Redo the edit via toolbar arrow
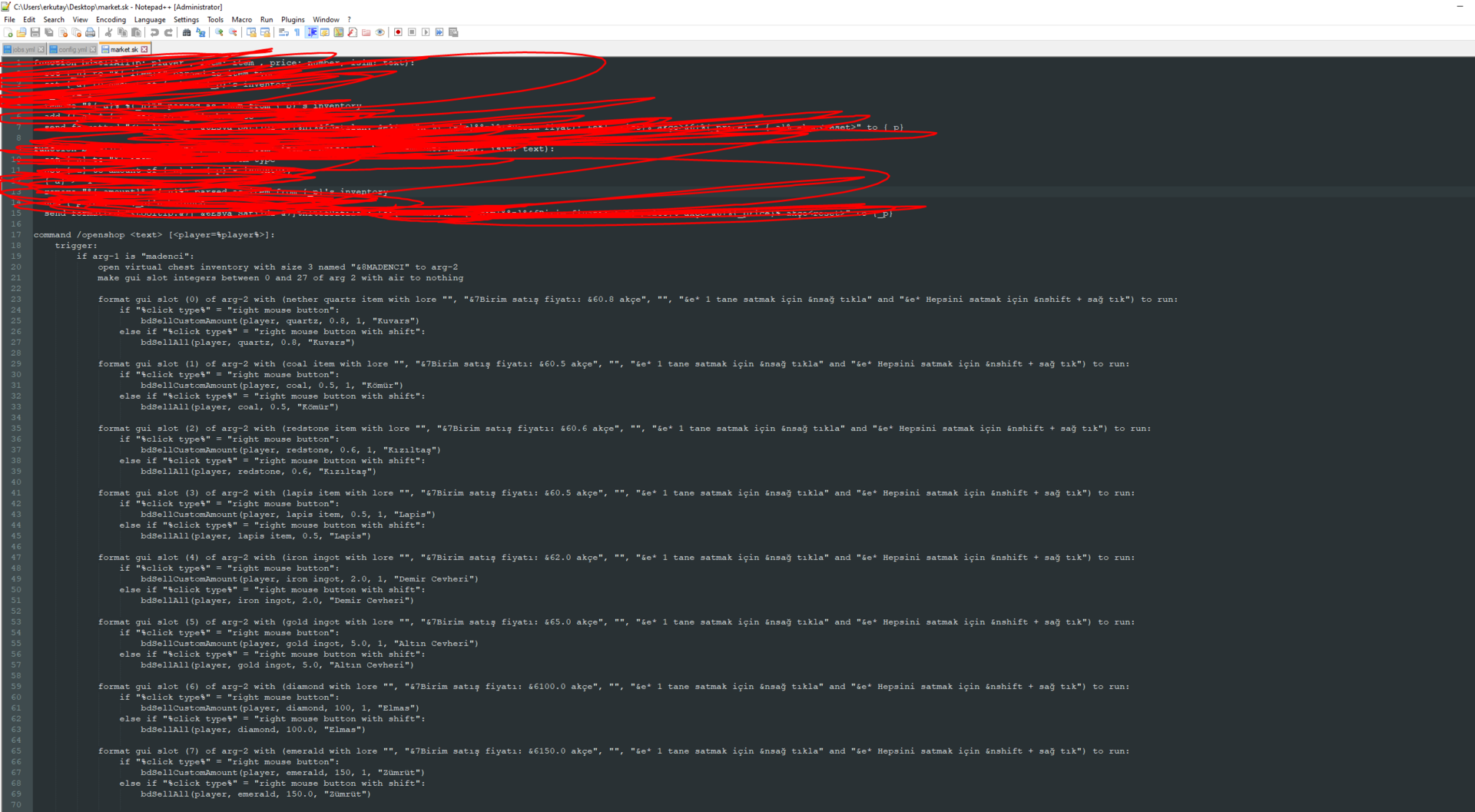This screenshot has height=812, width=1475. click(168, 32)
